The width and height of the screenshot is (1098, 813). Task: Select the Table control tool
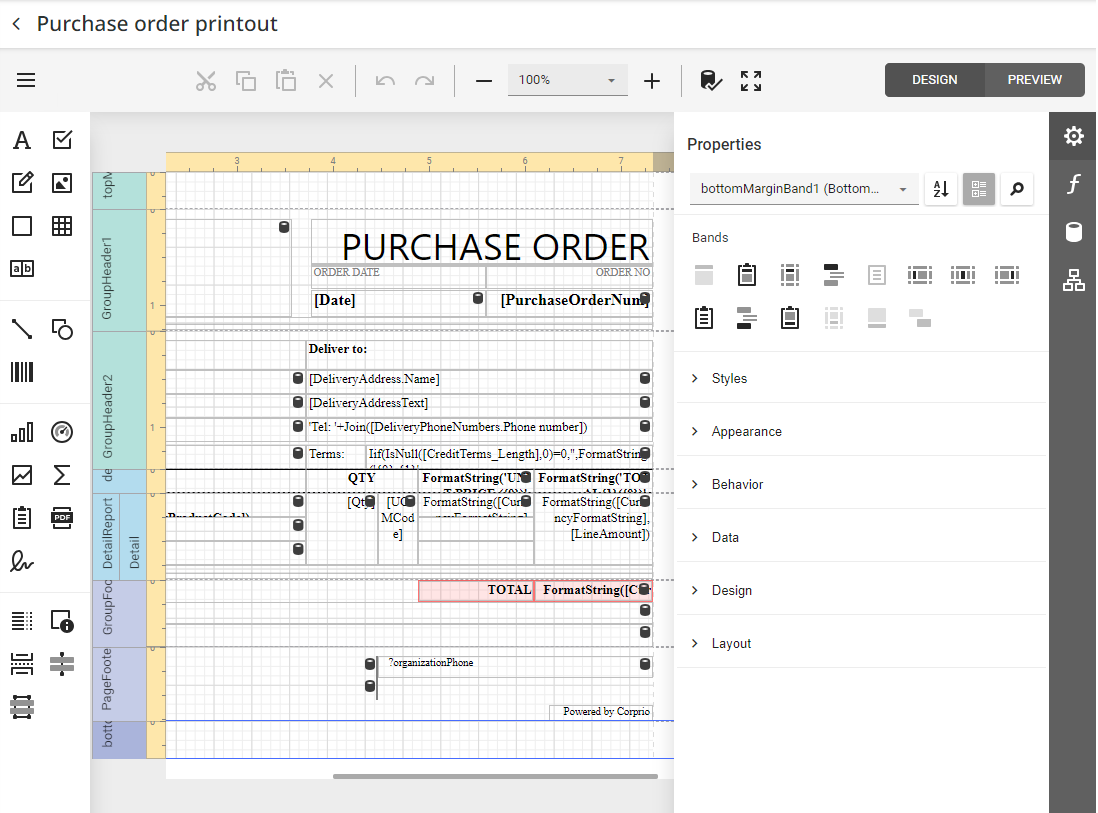pyautogui.click(x=62, y=226)
